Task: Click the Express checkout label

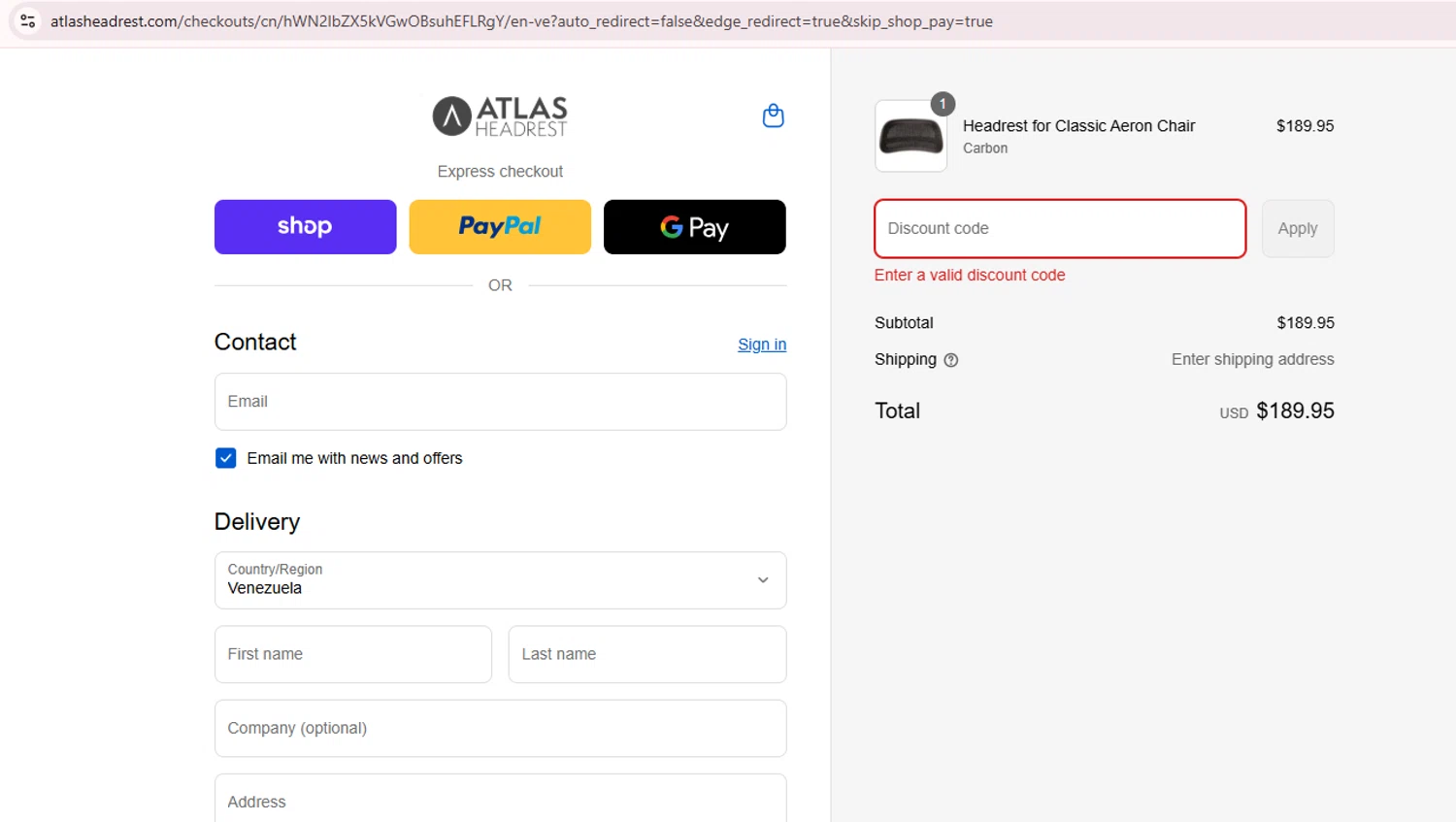Action: click(x=500, y=172)
